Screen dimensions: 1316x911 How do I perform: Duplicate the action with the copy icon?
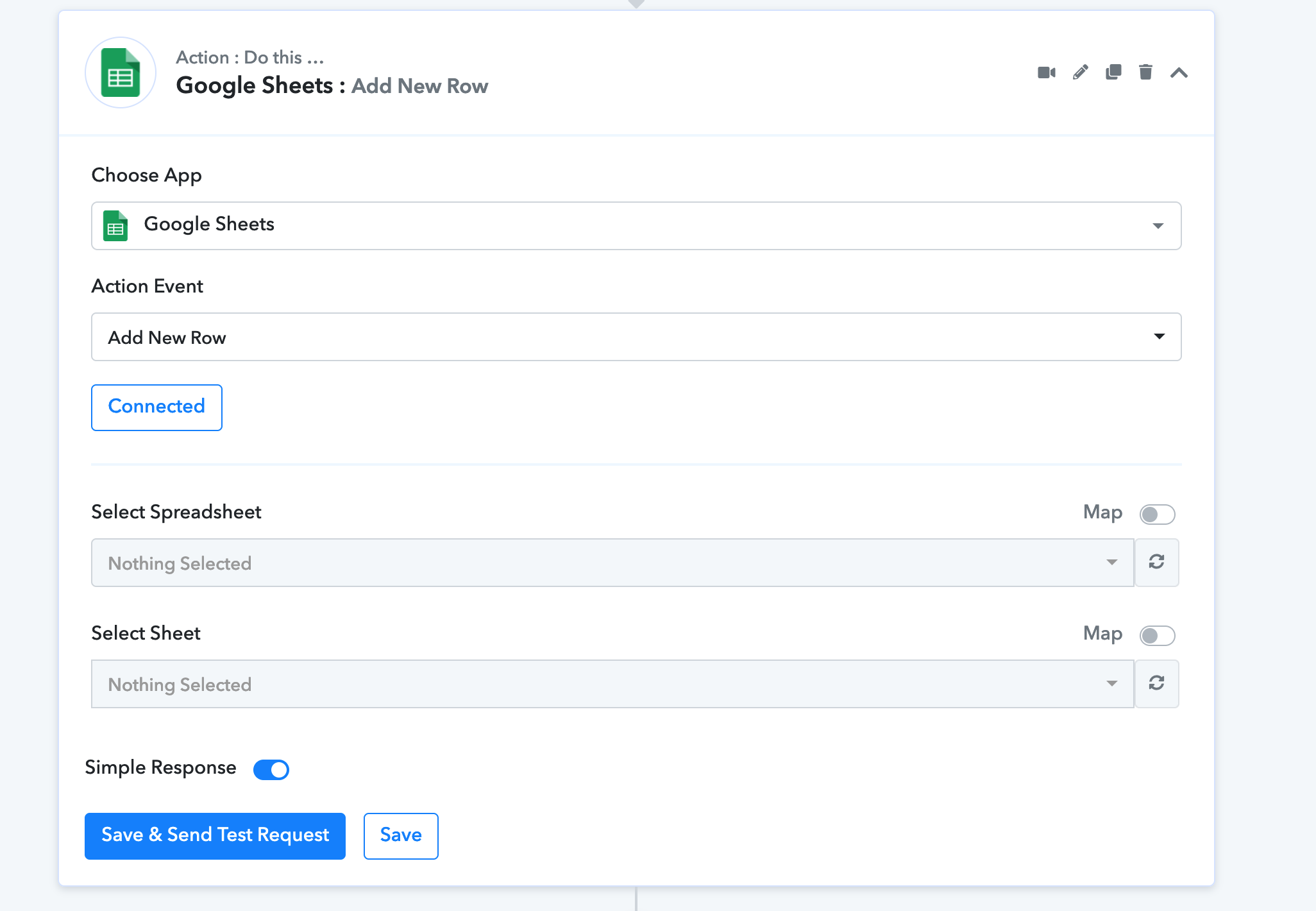(x=1114, y=72)
